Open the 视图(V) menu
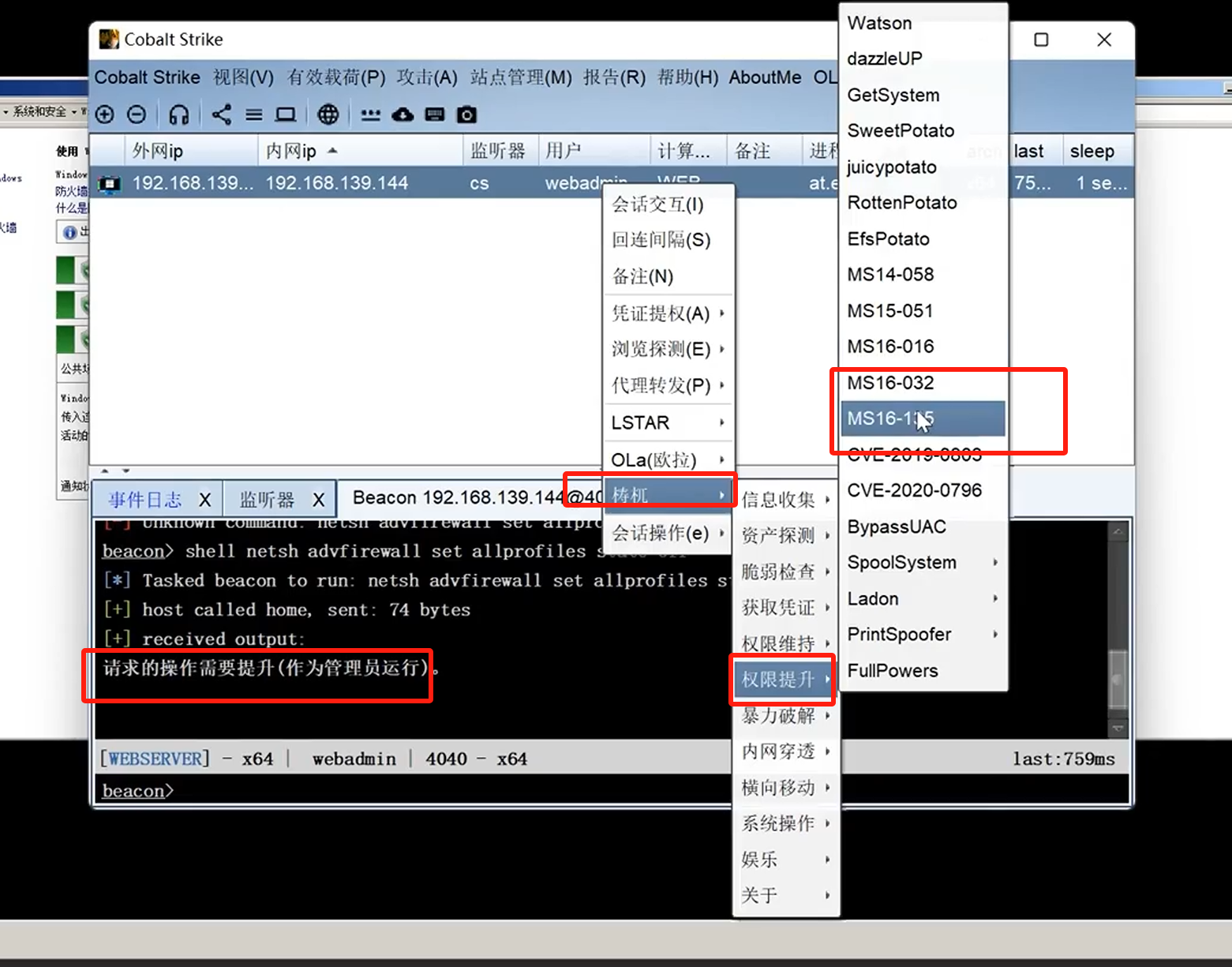Viewport: 1232px width, 967px height. coord(244,77)
